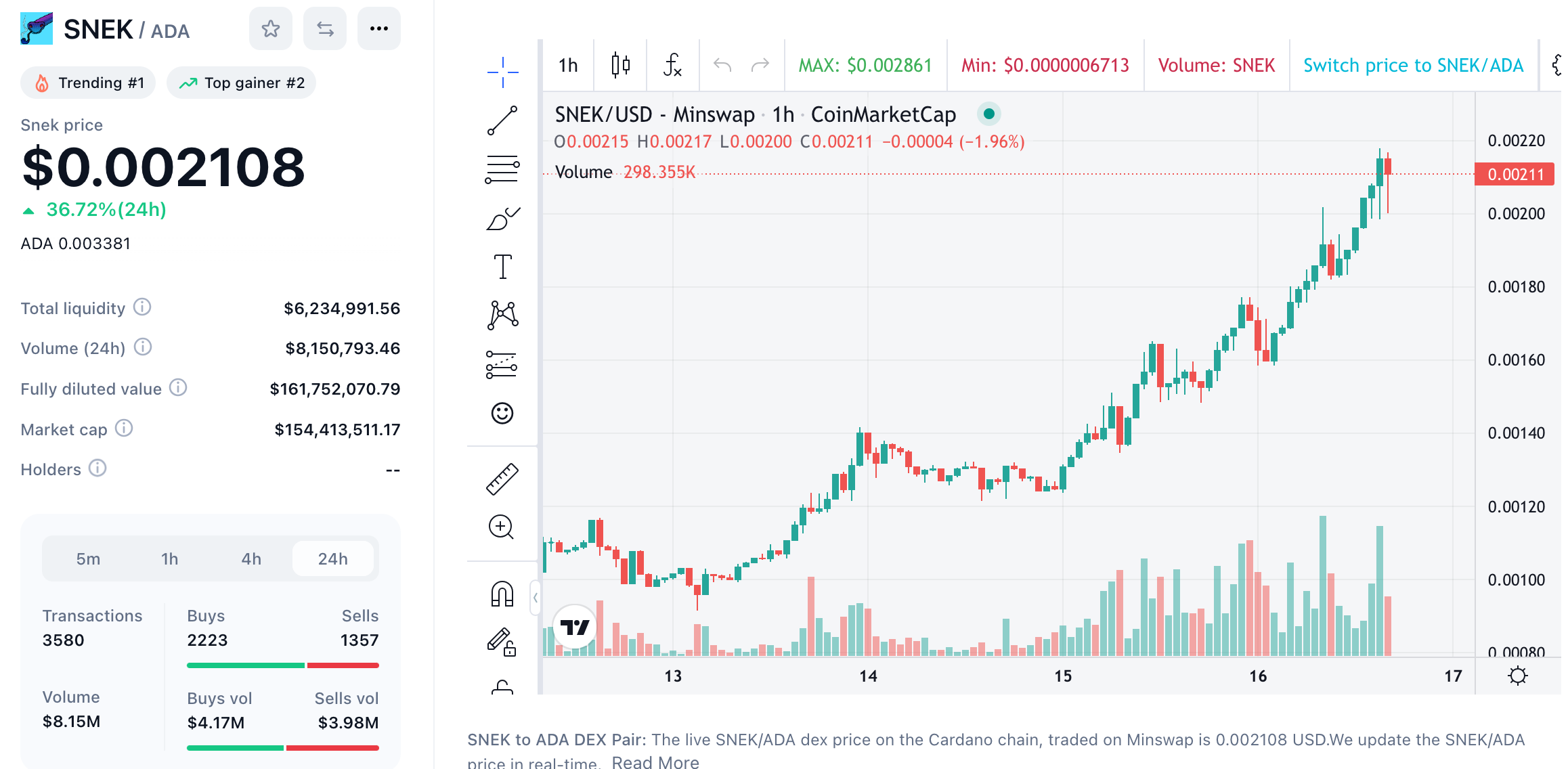Choose the horizontal lines Fibonacci tool
The width and height of the screenshot is (1568, 769).
pyautogui.click(x=502, y=169)
